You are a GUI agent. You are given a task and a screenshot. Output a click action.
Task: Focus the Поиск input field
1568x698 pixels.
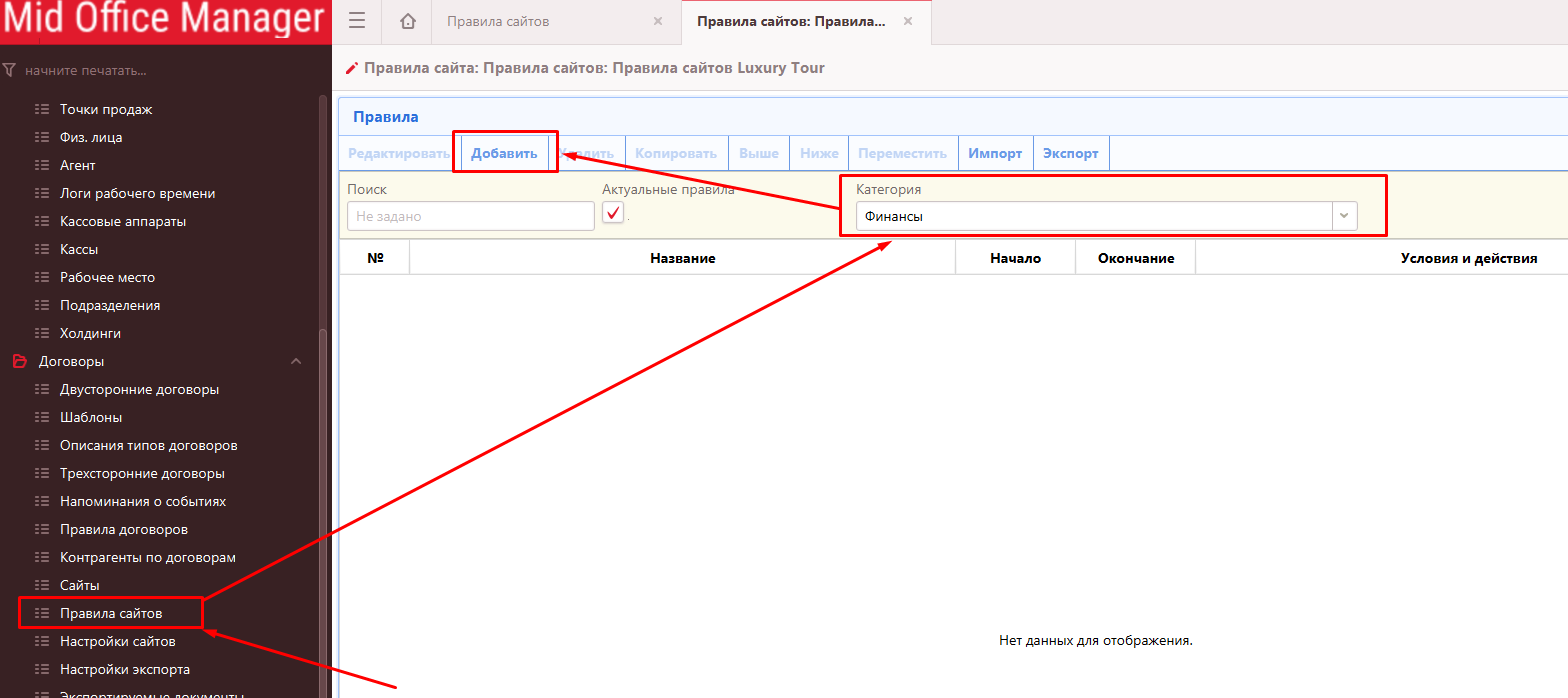tap(470, 216)
